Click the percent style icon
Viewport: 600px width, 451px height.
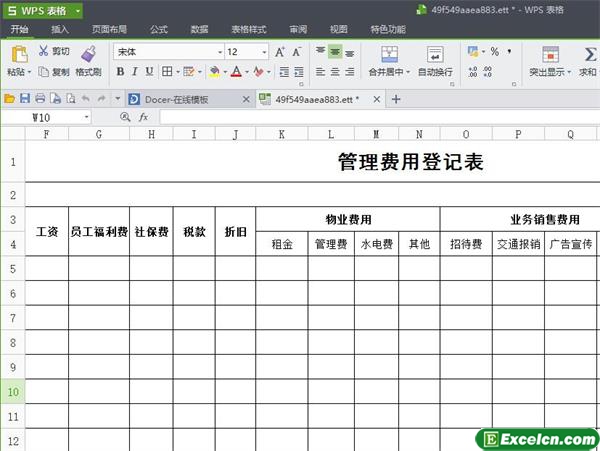494,51
